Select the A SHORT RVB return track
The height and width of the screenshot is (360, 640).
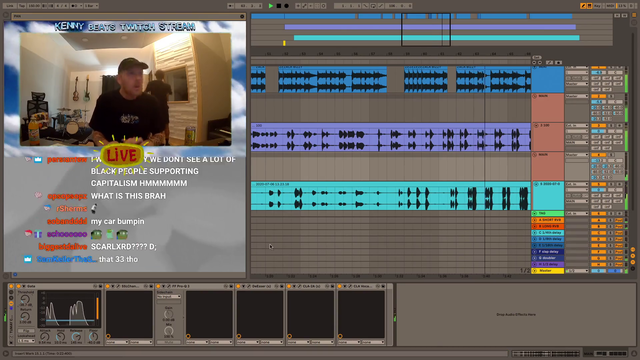point(548,220)
